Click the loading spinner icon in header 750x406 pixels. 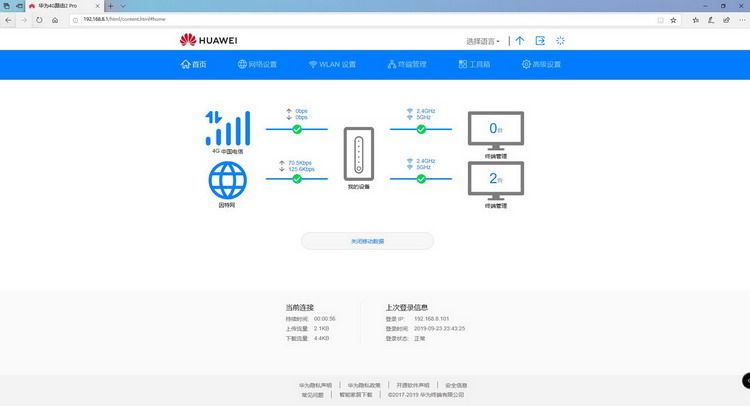click(560, 41)
